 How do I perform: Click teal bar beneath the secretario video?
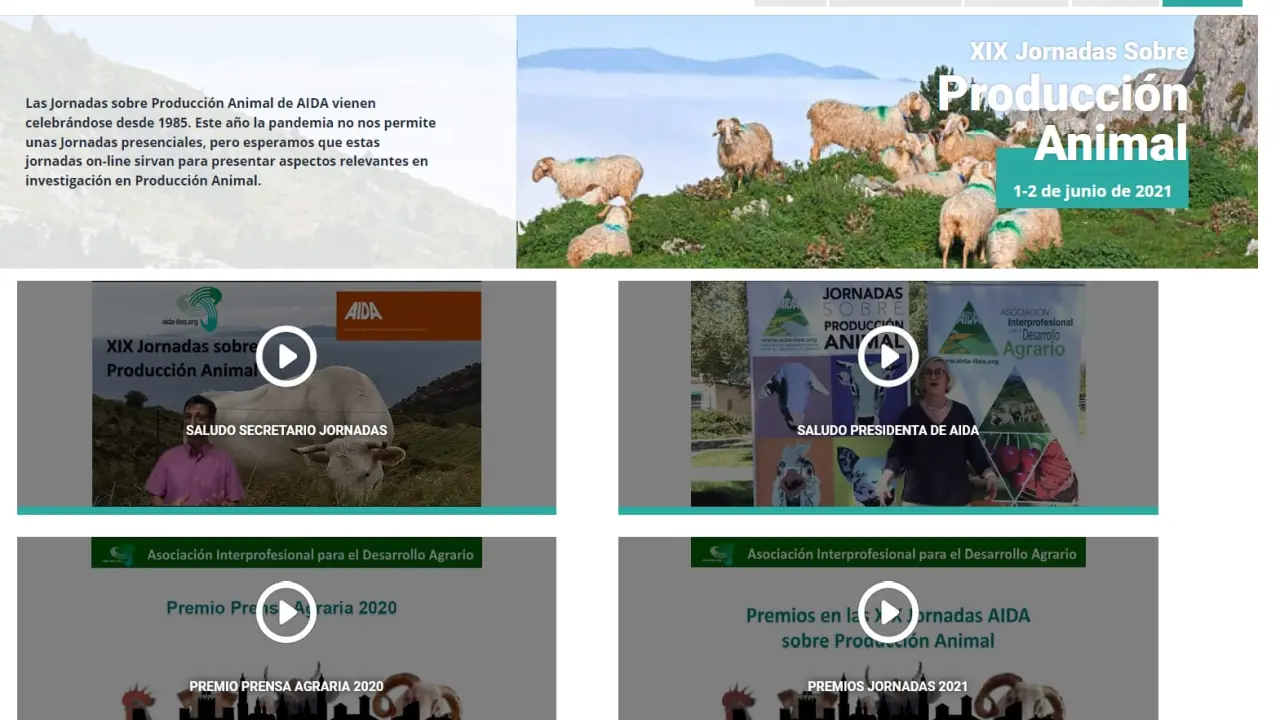pyautogui.click(x=286, y=511)
